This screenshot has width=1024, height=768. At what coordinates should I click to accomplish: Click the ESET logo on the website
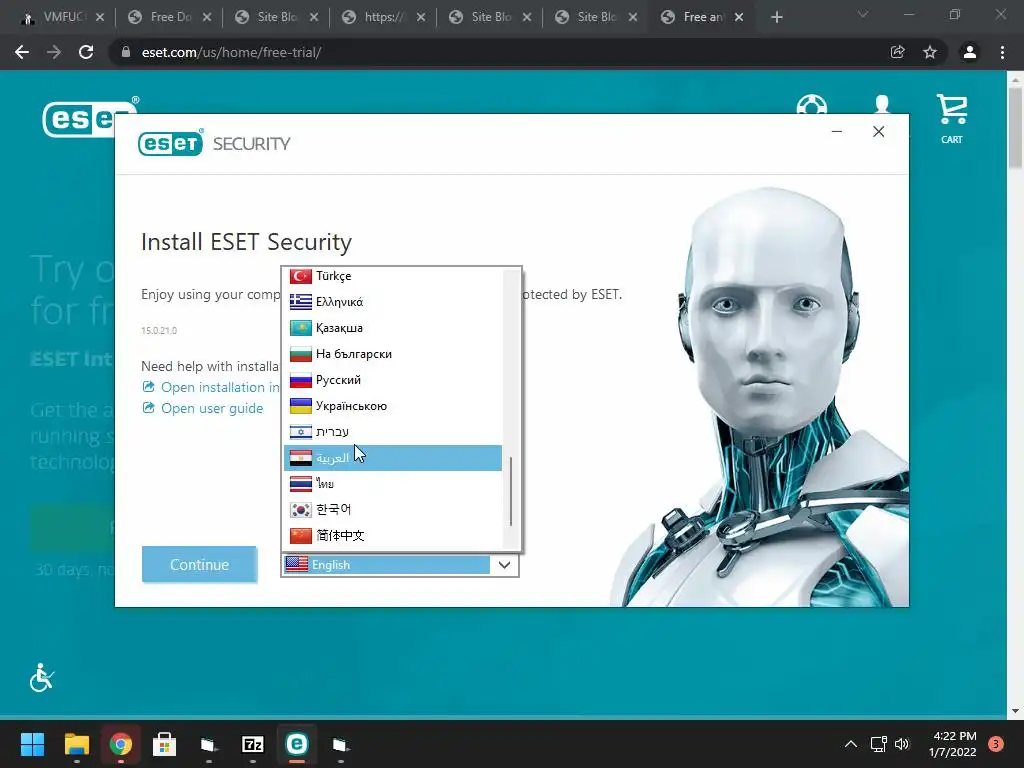(x=88, y=118)
